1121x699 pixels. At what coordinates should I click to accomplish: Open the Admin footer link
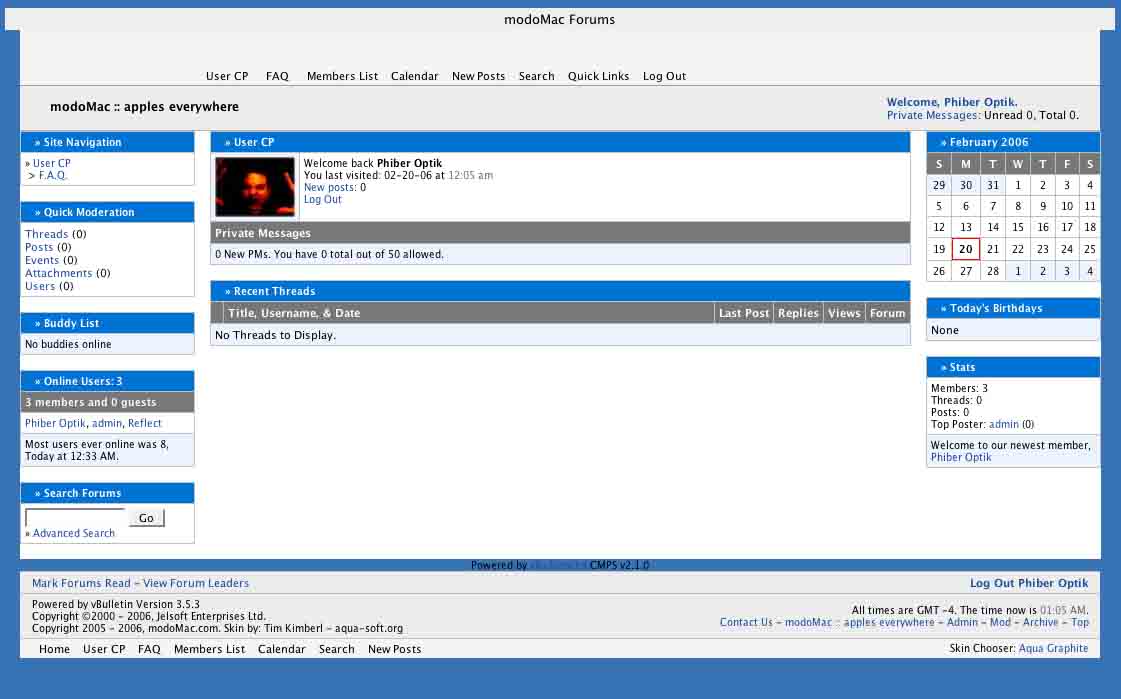[x=962, y=623]
